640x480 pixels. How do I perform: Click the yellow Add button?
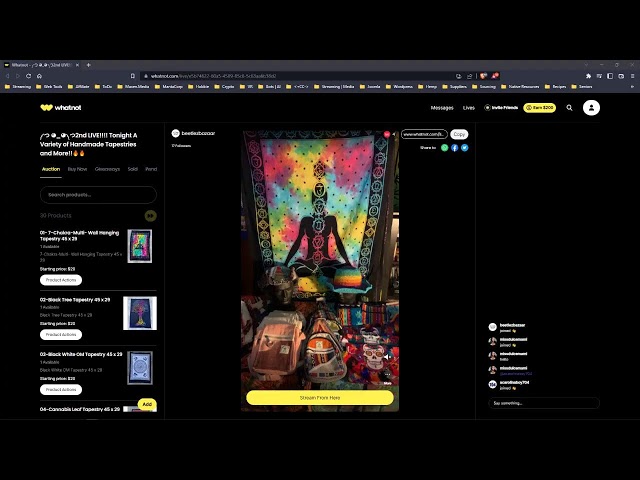tap(147, 404)
